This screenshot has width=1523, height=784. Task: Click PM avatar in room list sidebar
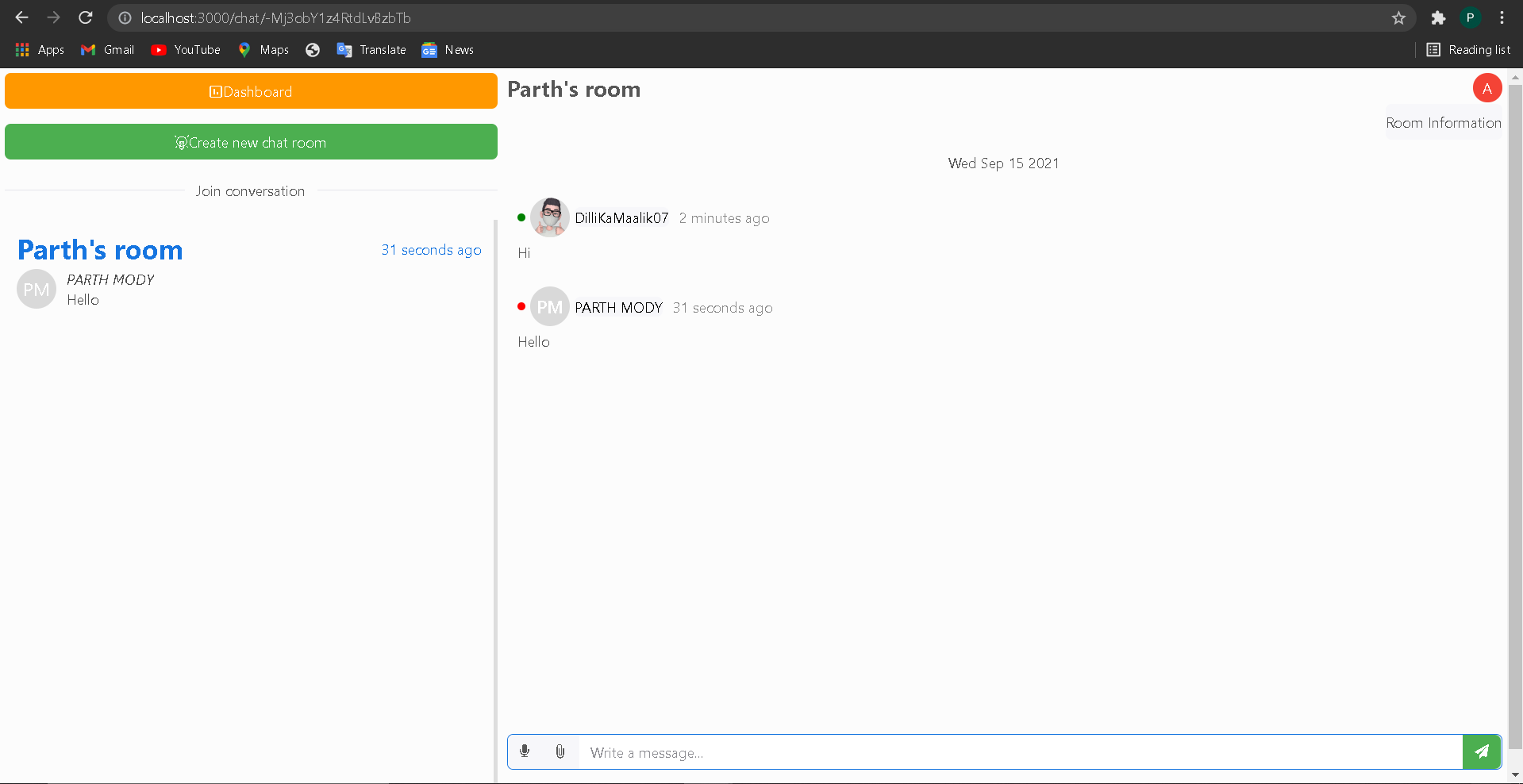pos(37,290)
